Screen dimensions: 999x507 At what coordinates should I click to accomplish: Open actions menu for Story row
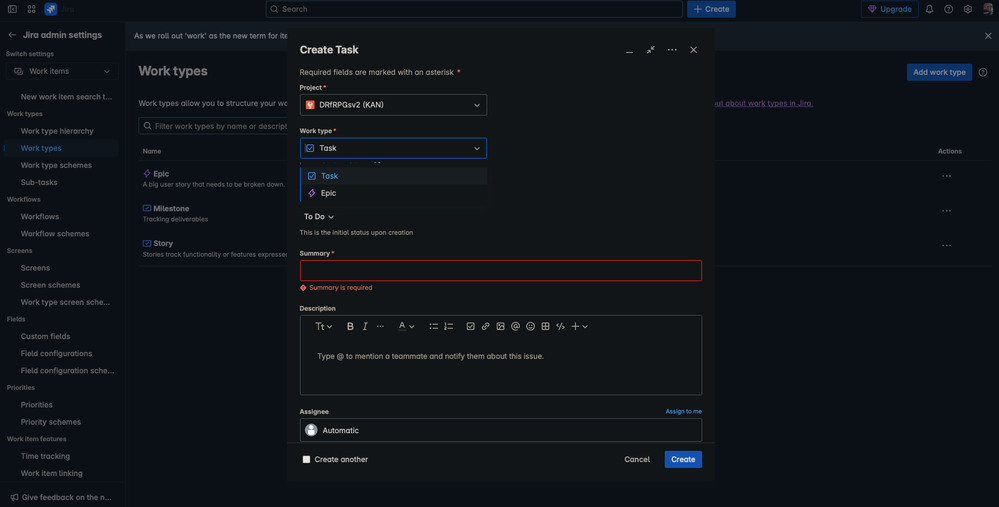[x=947, y=245]
